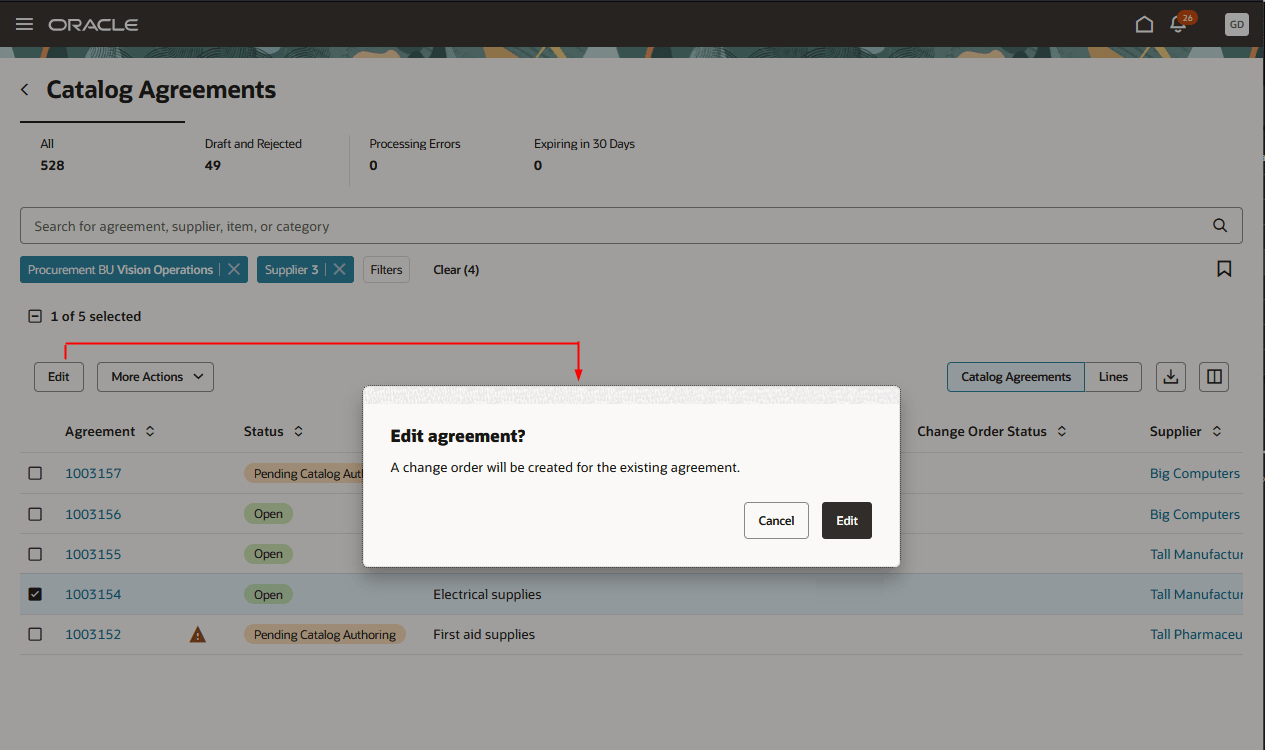Open the manage columns layout icon

(x=1213, y=377)
